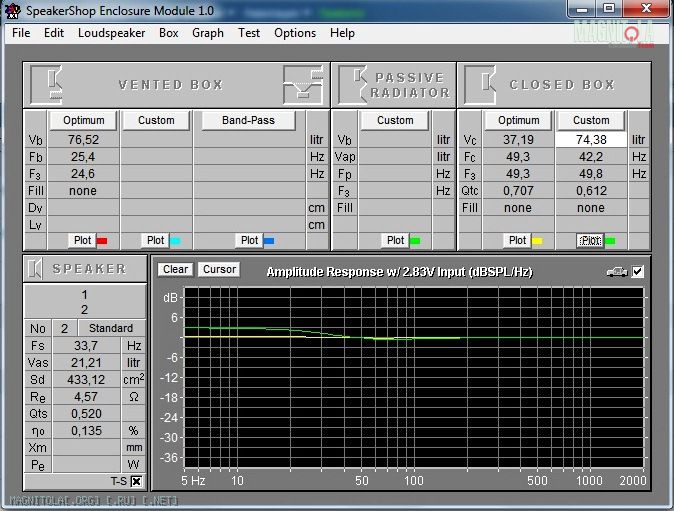Viewport: 674px width, 511px height.
Task: Click vented optimum Fb value 25,4
Action: 83,157
